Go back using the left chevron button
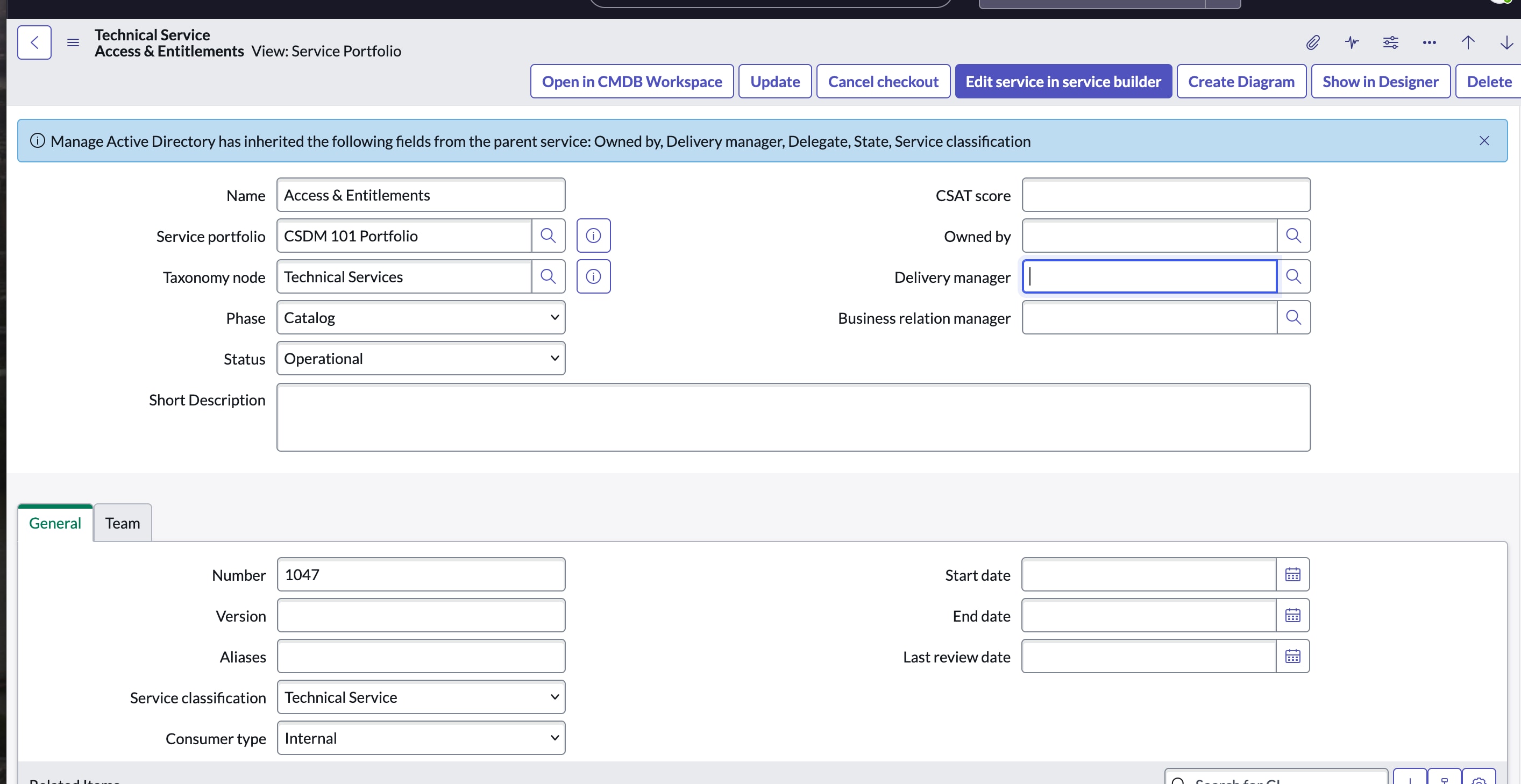 34,42
